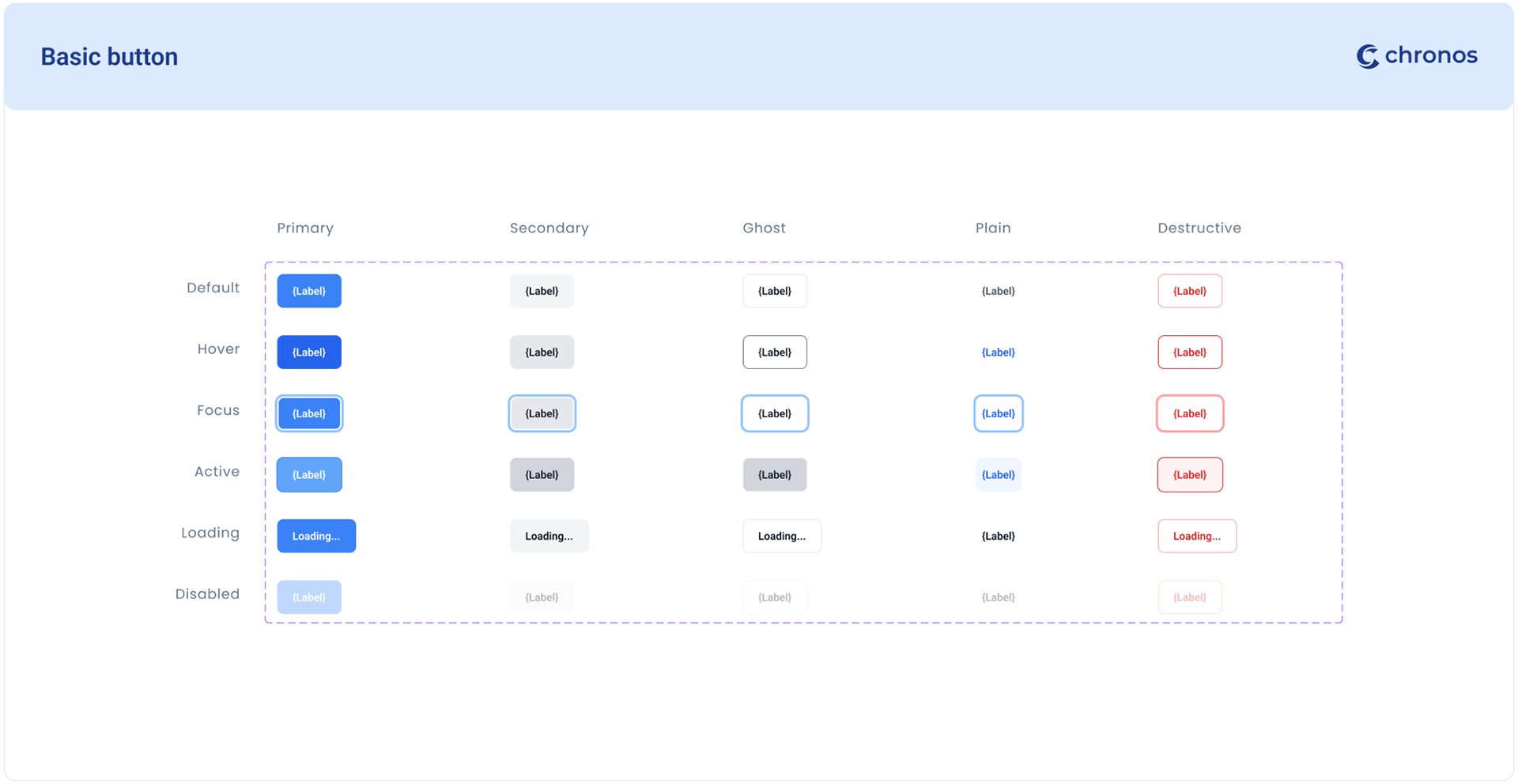Click the Ghost Default {Label} button
Screen dimensions: 1518x784
[x=775, y=291]
